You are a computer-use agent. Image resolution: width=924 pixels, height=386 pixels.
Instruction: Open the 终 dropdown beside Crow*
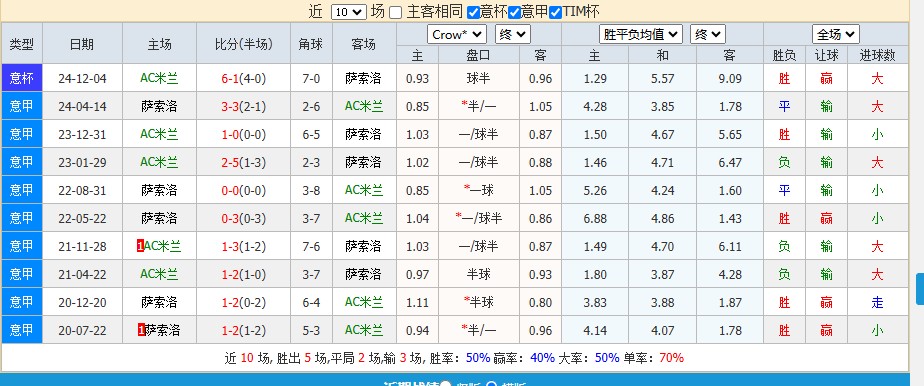513,34
